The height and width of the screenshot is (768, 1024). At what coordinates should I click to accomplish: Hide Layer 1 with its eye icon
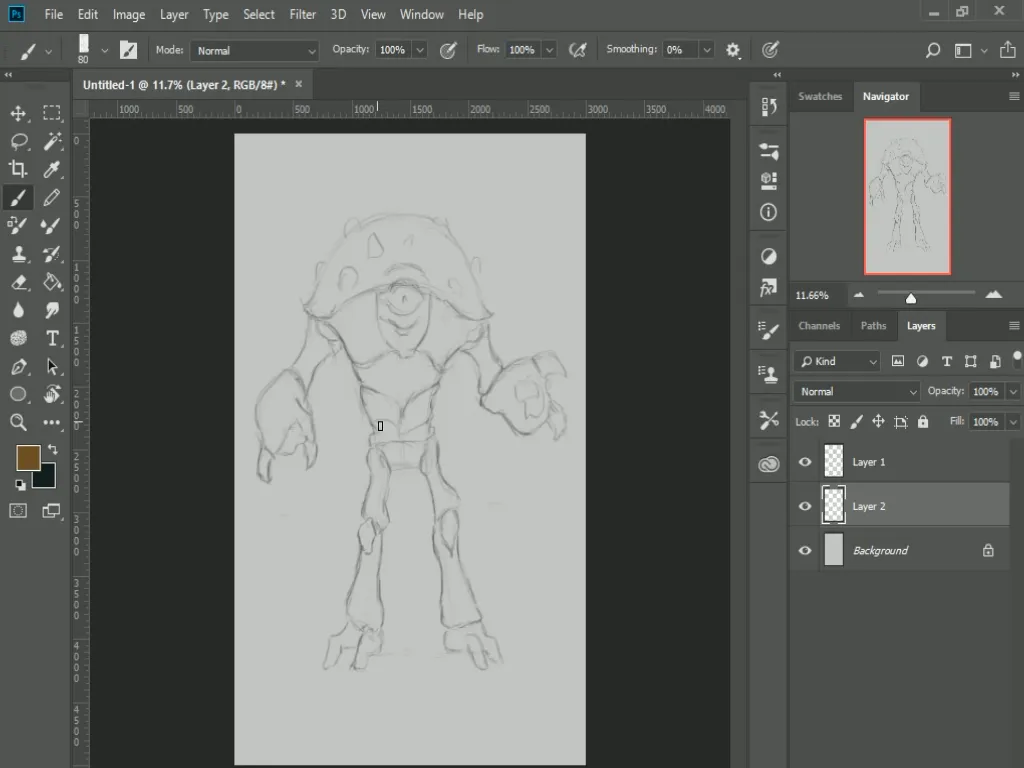tap(805, 462)
